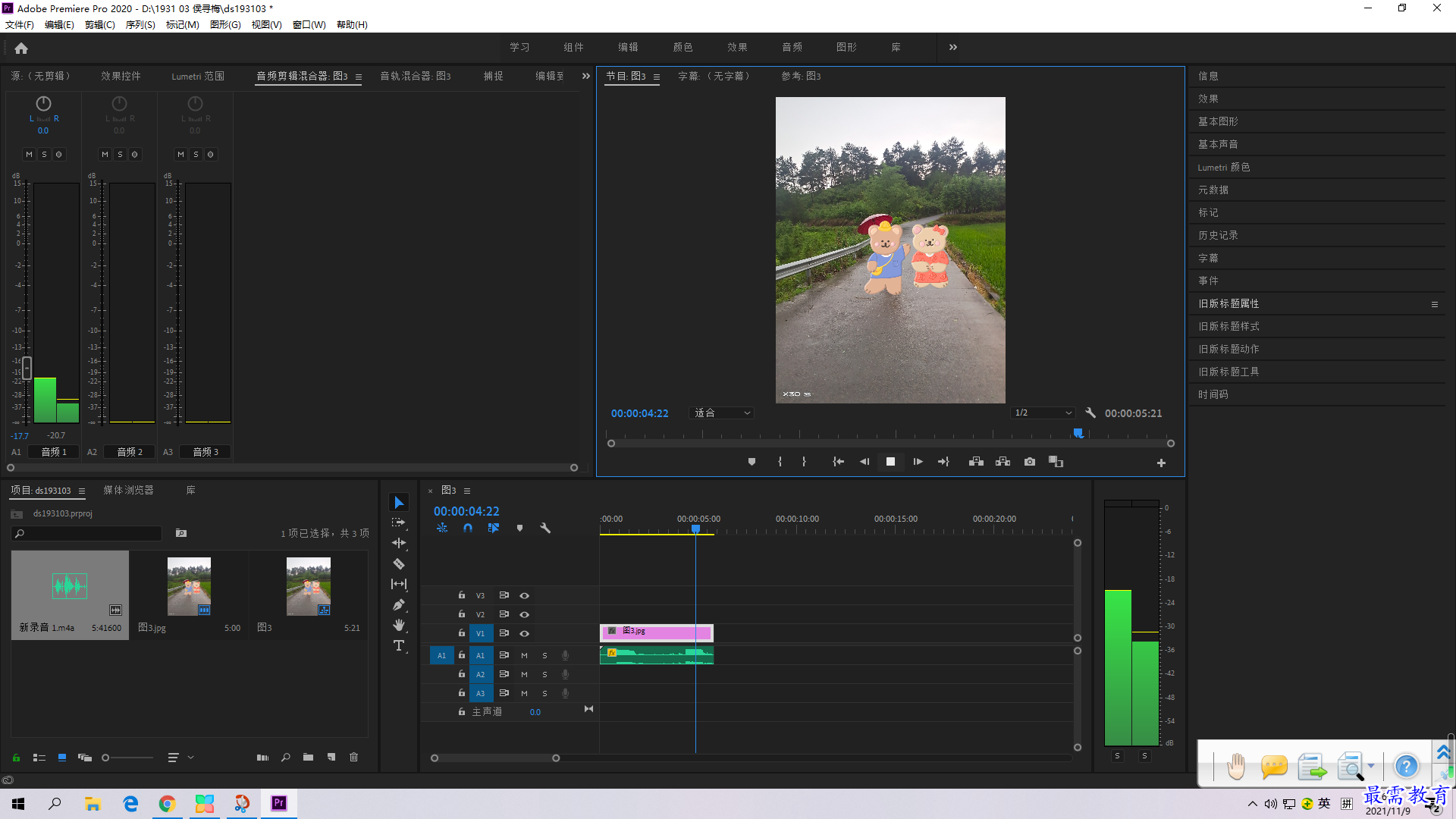Open timeline 图3 panel menu
The image size is (1456, 819).
pos(467,491)
